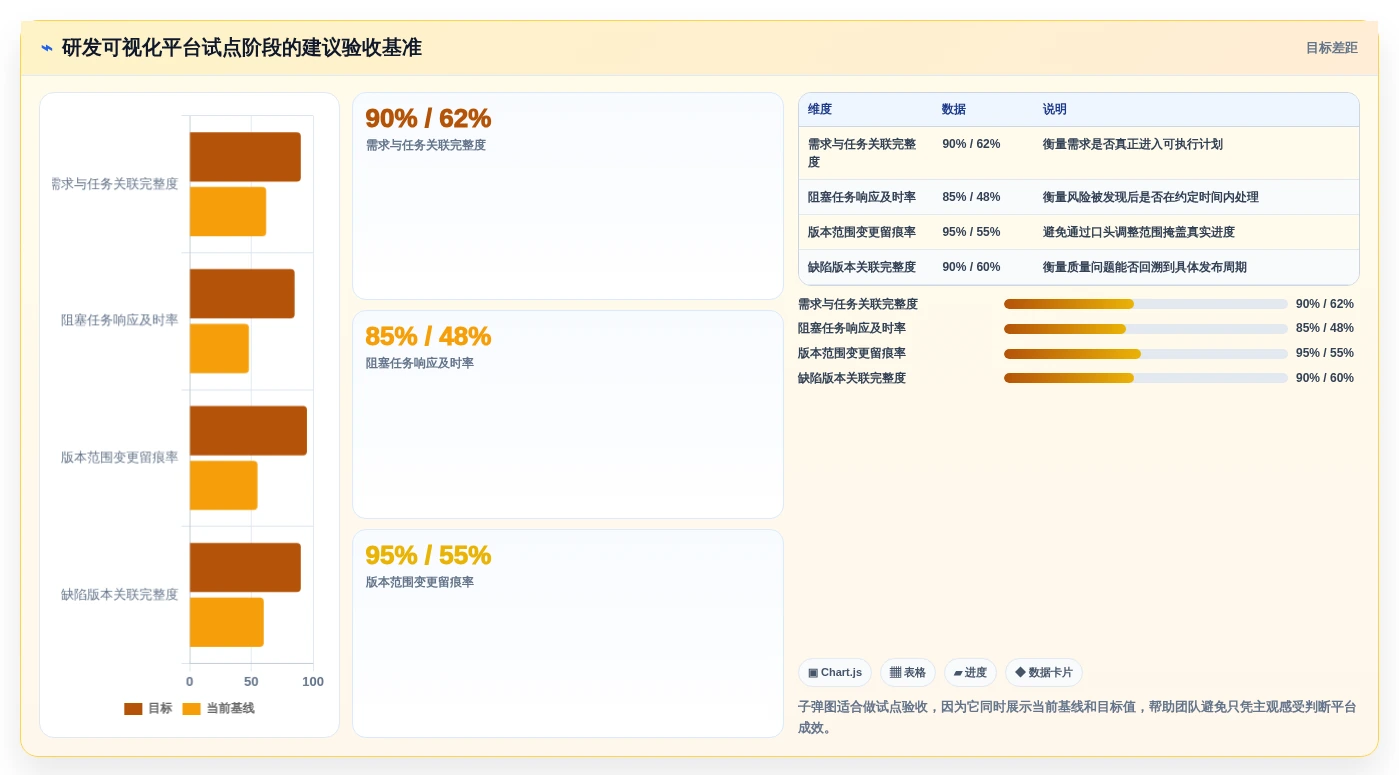Click the 85% / 48% table data cell

click(971, 197)
